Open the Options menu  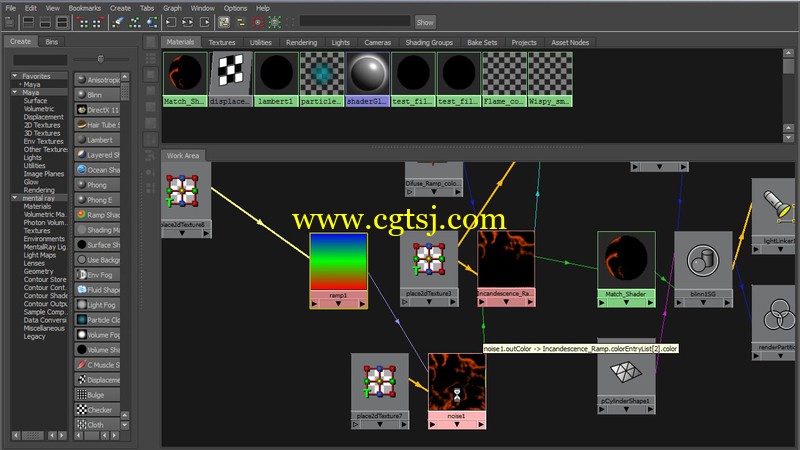click(235, 8)
